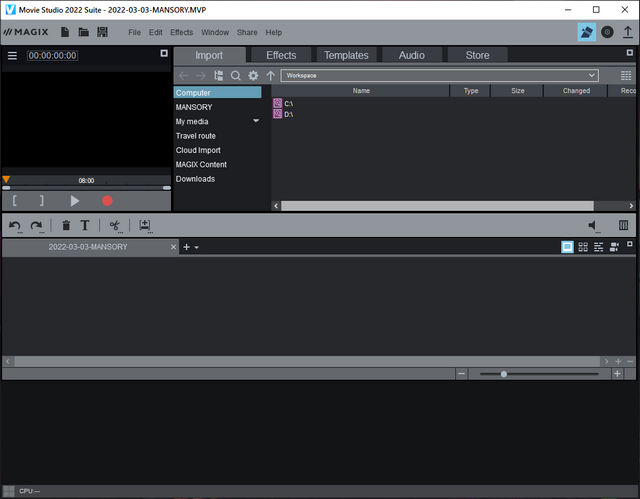Open a project with the folder icon
Viewport: 640px width, 499px height.
83,32
